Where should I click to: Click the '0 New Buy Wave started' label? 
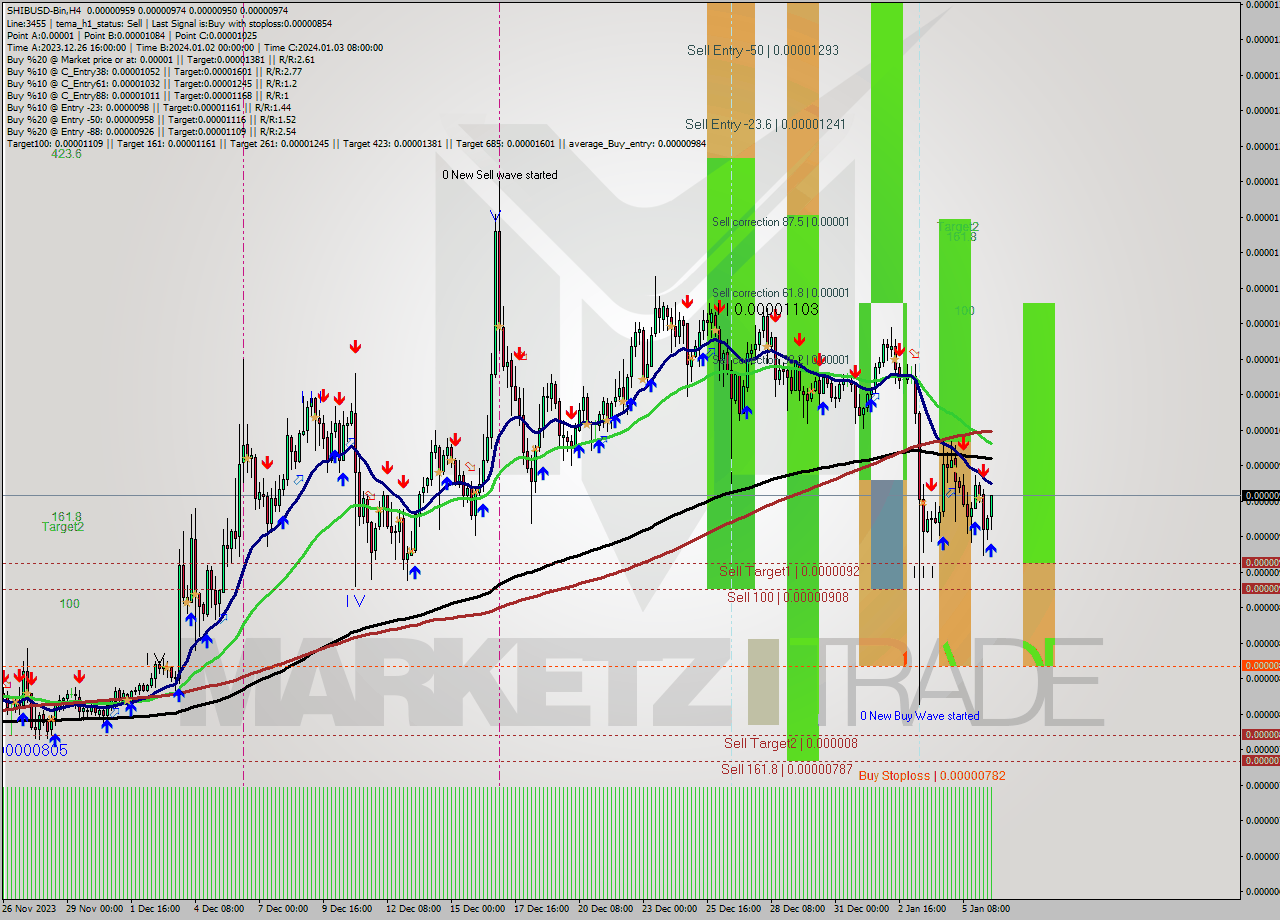tap(920, 716)
